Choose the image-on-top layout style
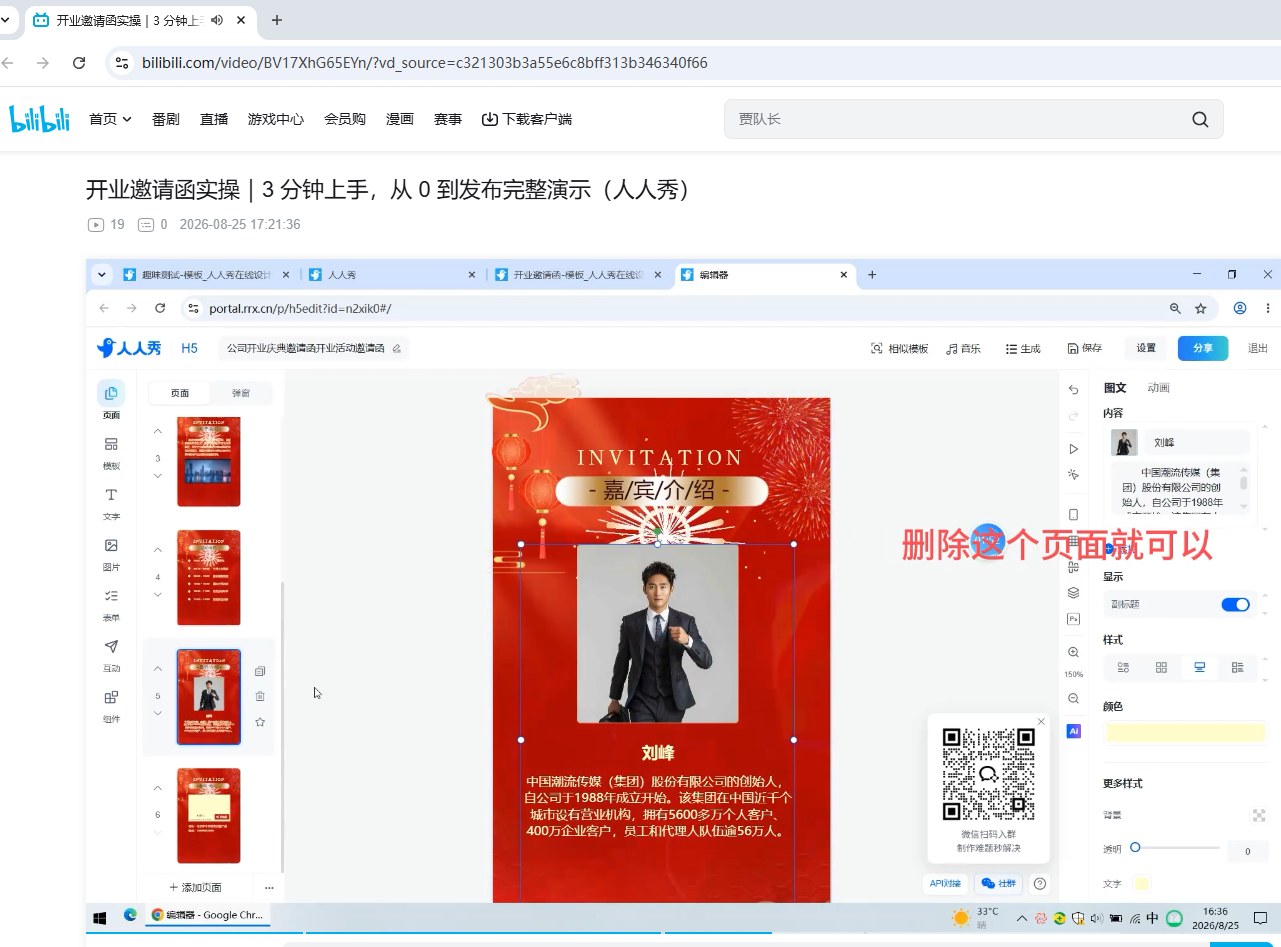This screenshot has height=947, width=1281. [1199, 667]
